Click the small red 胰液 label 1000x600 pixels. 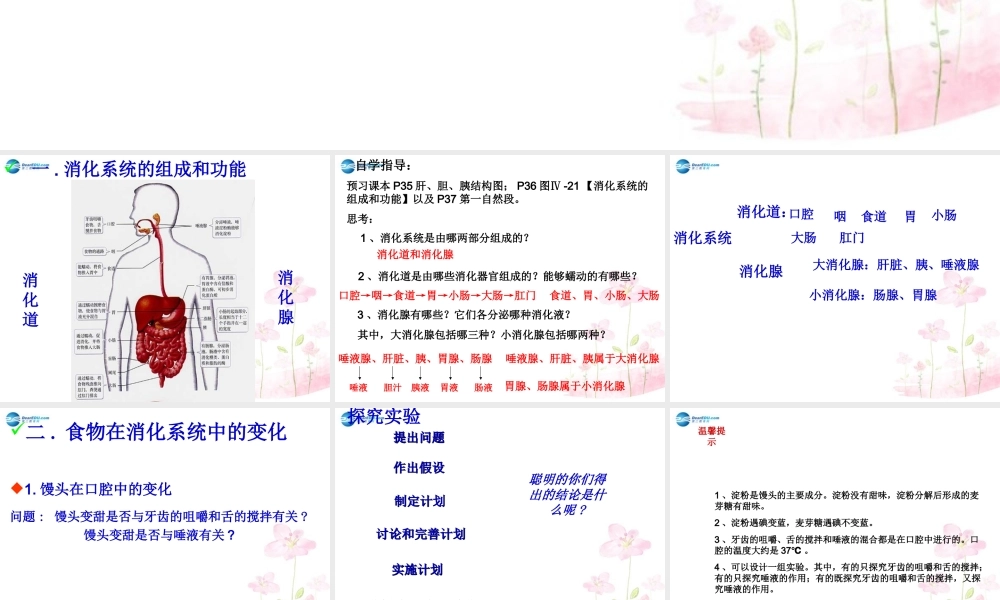click(420, 388)
